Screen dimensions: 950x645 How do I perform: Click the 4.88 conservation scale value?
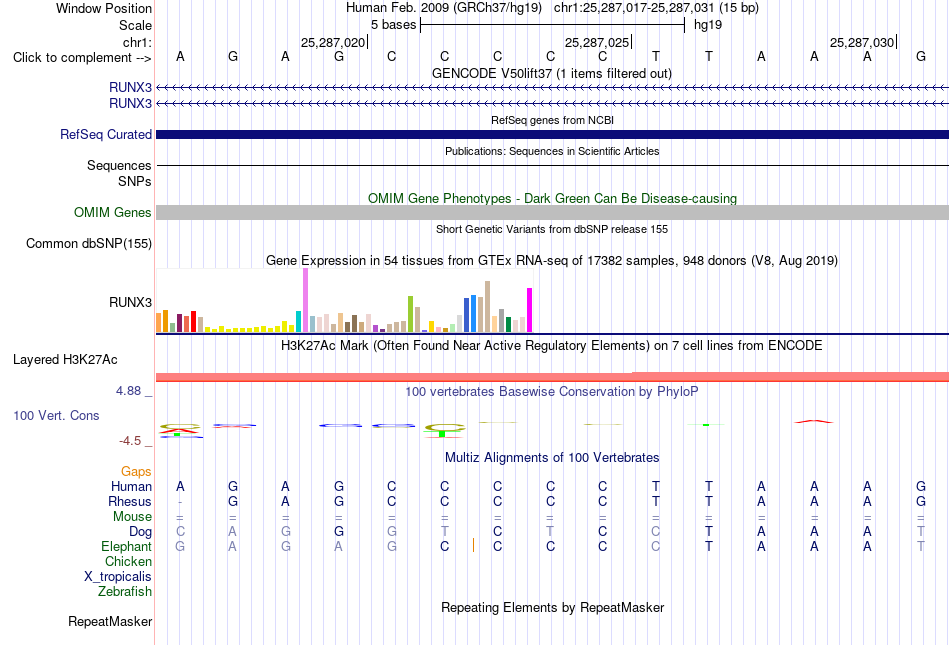(128, 391)
